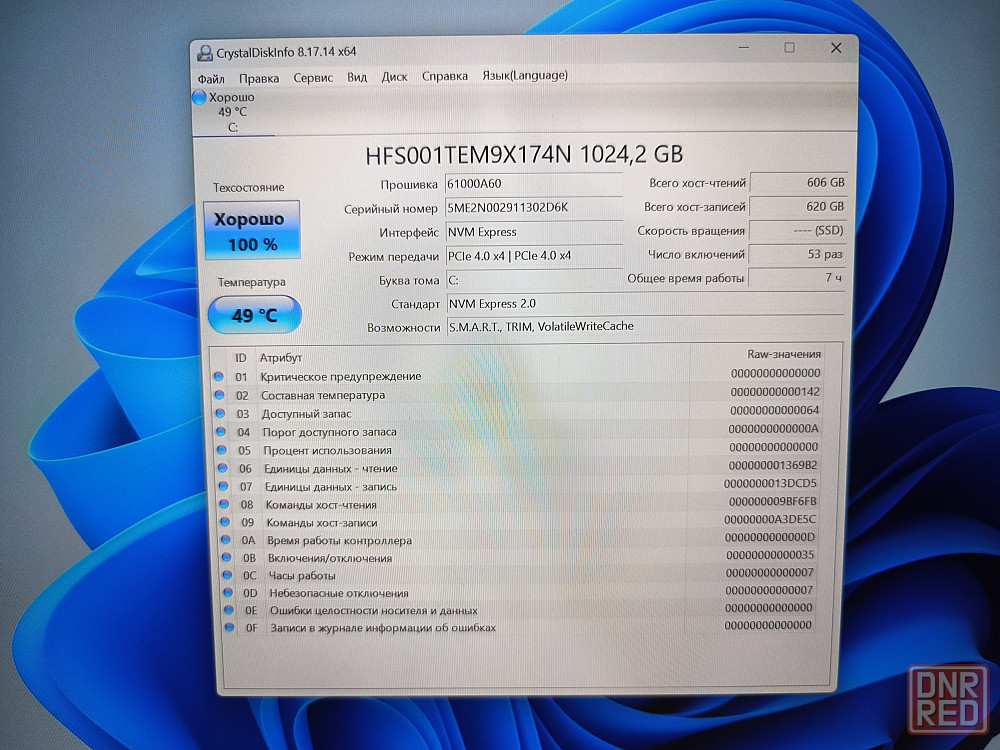Click status dot for Команды хост-чтения row

tap(224, 504)
